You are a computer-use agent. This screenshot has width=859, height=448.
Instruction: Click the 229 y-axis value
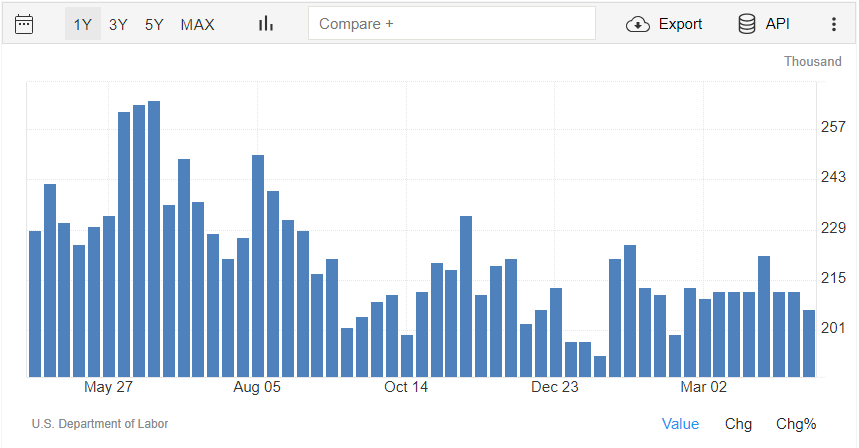coord(833,227)
